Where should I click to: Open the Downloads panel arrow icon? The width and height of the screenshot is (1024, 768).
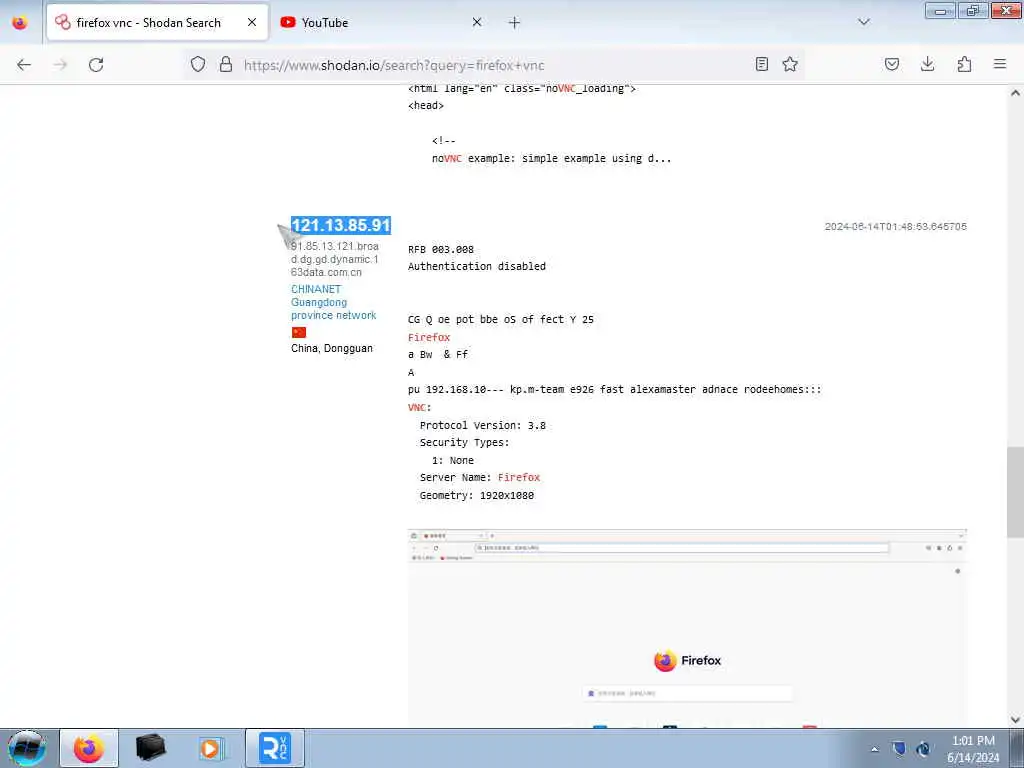[x=927, y=64]
